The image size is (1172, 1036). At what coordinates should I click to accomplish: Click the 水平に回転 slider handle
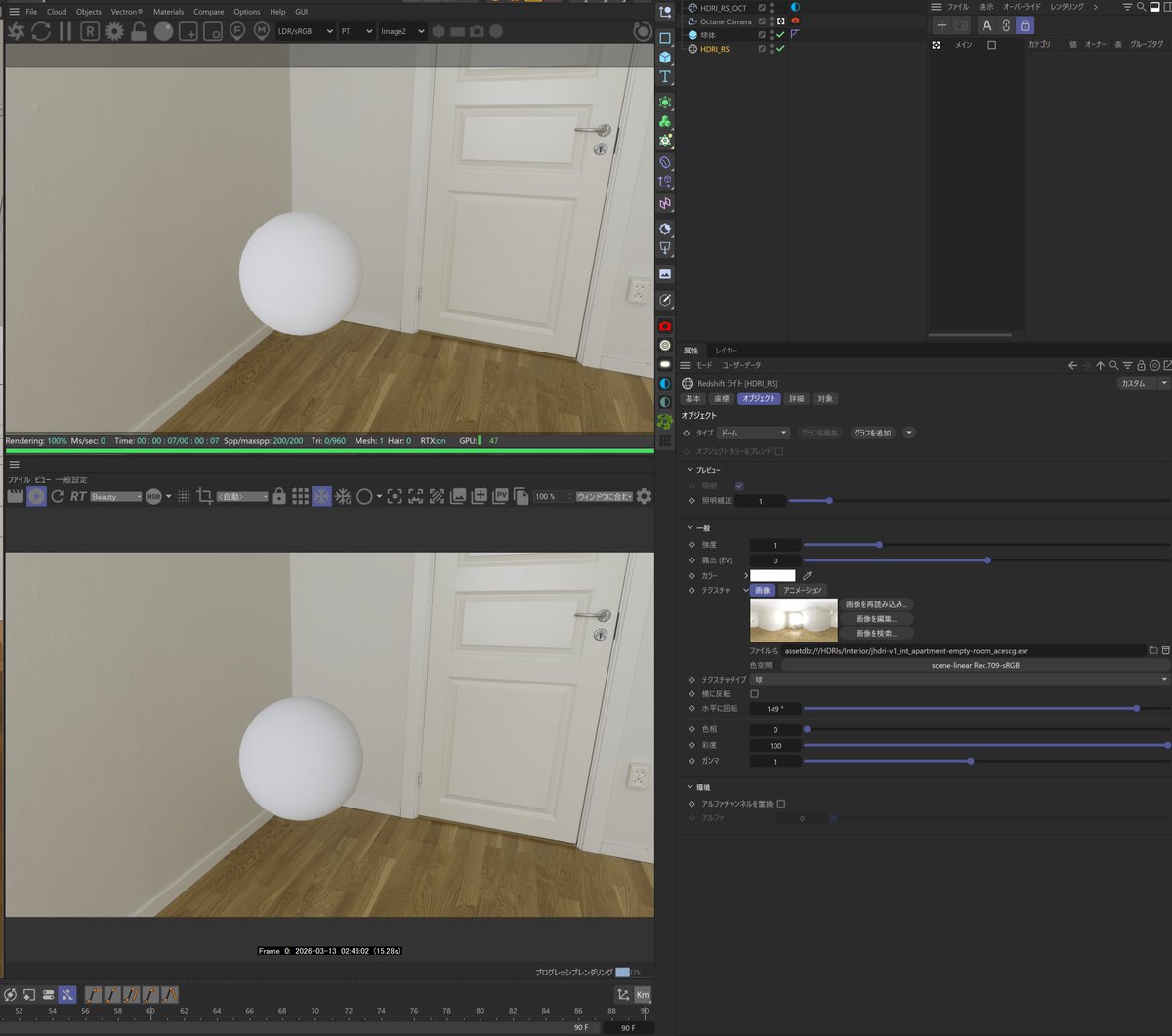(1137, 708)
